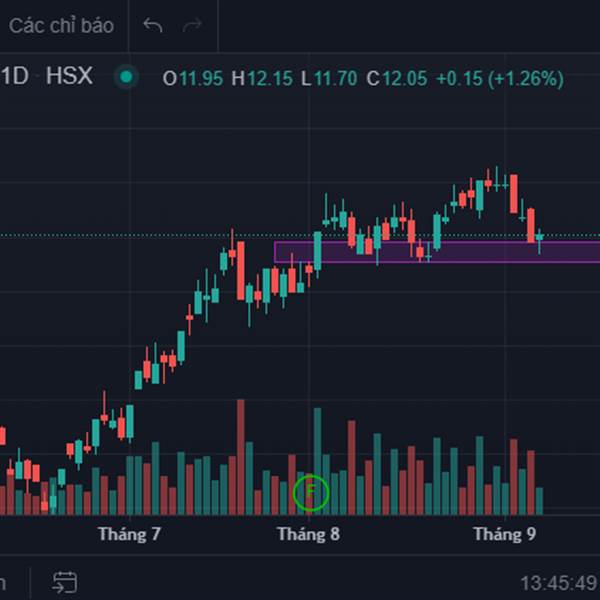
Task: Click the +0.15 (+1.26%) change value
Action: pyautogui.click(x=500, y=78)
